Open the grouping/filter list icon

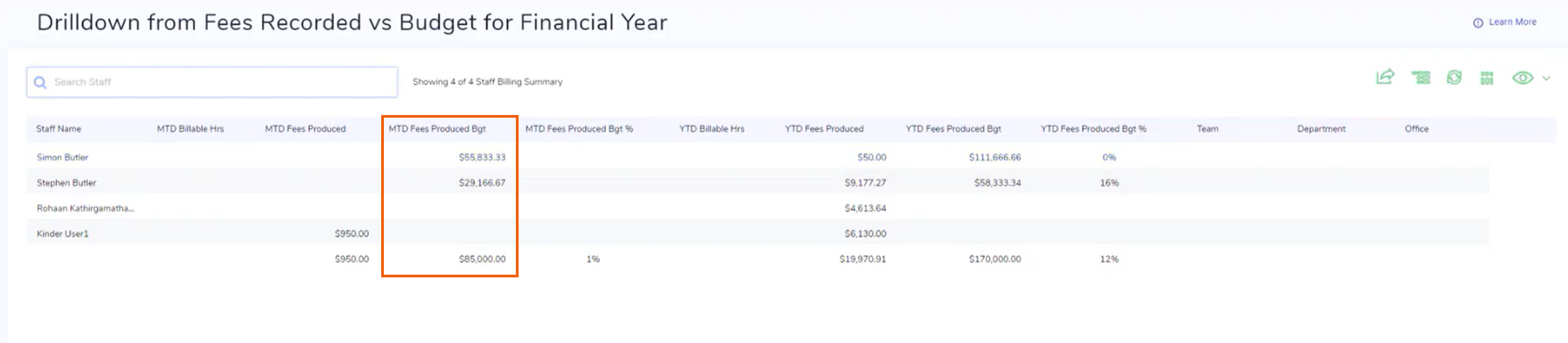click(x=1421, y=78)
